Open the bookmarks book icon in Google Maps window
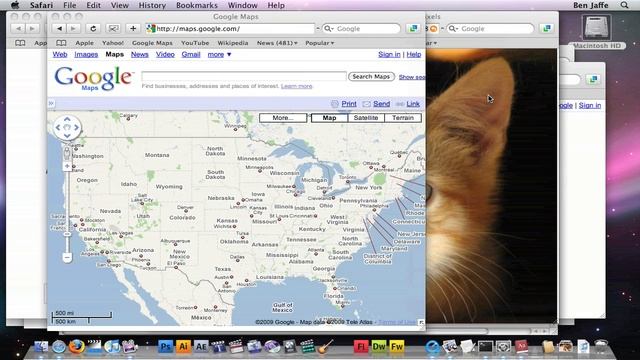Screen dimensions: 640x360 (61, 43)
